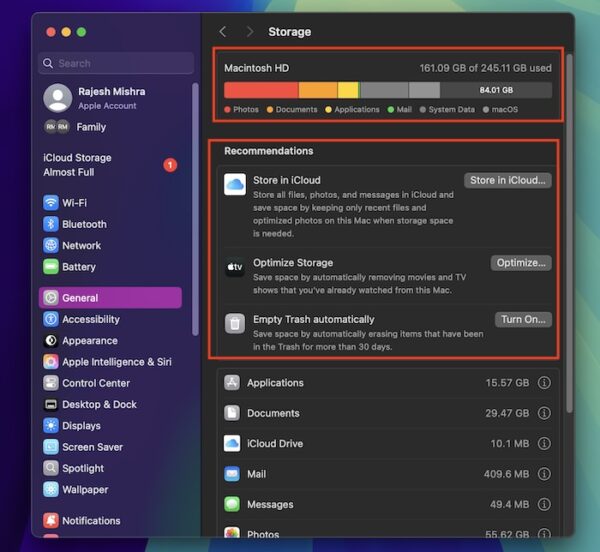Open info for Mail storage row

click(x=544, y=474)
